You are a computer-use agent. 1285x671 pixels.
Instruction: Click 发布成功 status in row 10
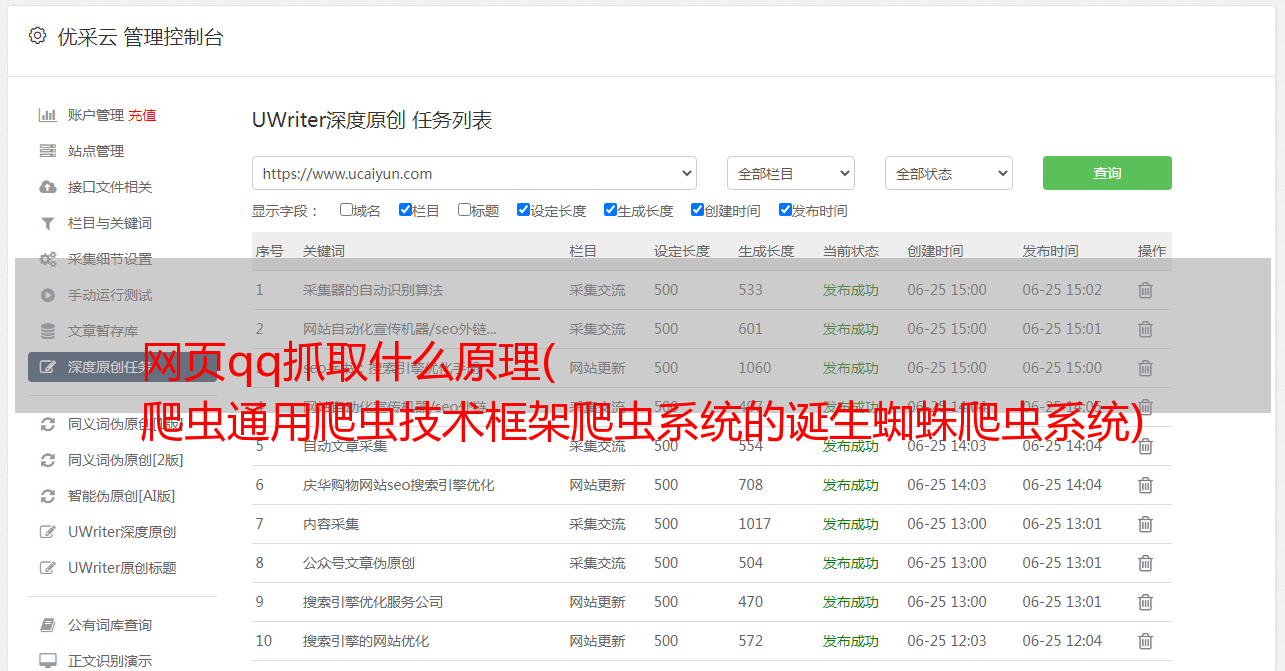[x=851, y=641]
